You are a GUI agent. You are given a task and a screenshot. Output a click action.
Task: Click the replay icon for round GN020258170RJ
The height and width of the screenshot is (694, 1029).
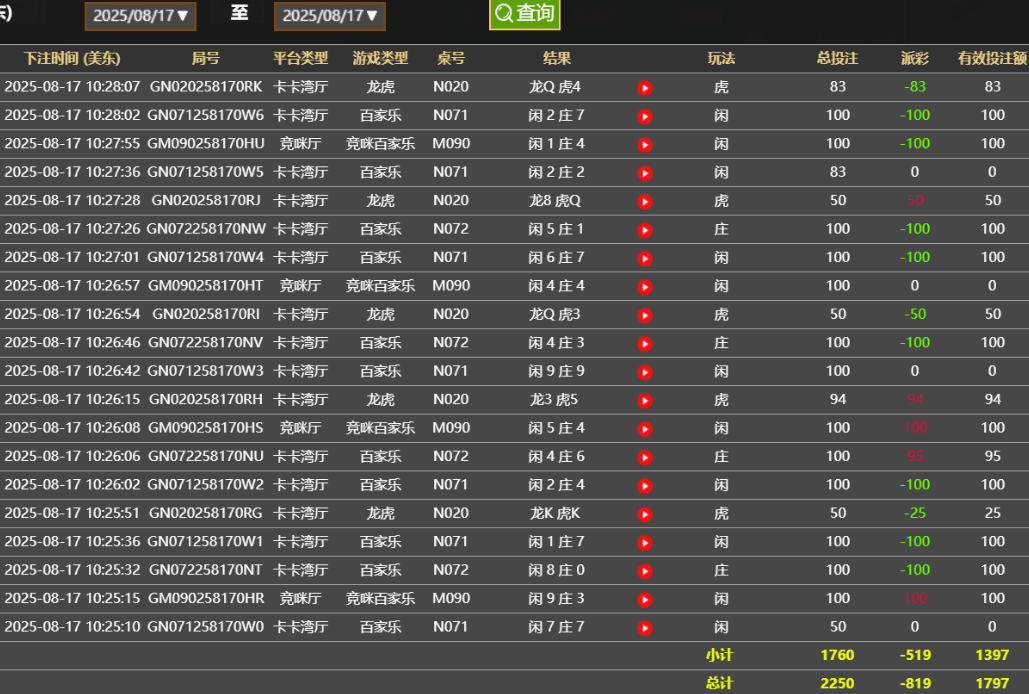pos(645,199)
